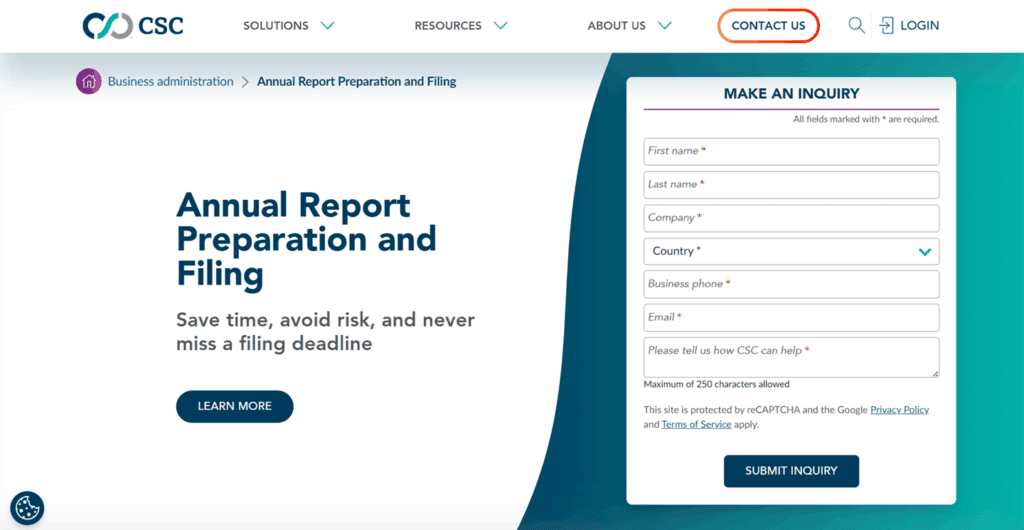Focus the Business phone field
Screen dimensions: 1024x530
tap(792, 285)
